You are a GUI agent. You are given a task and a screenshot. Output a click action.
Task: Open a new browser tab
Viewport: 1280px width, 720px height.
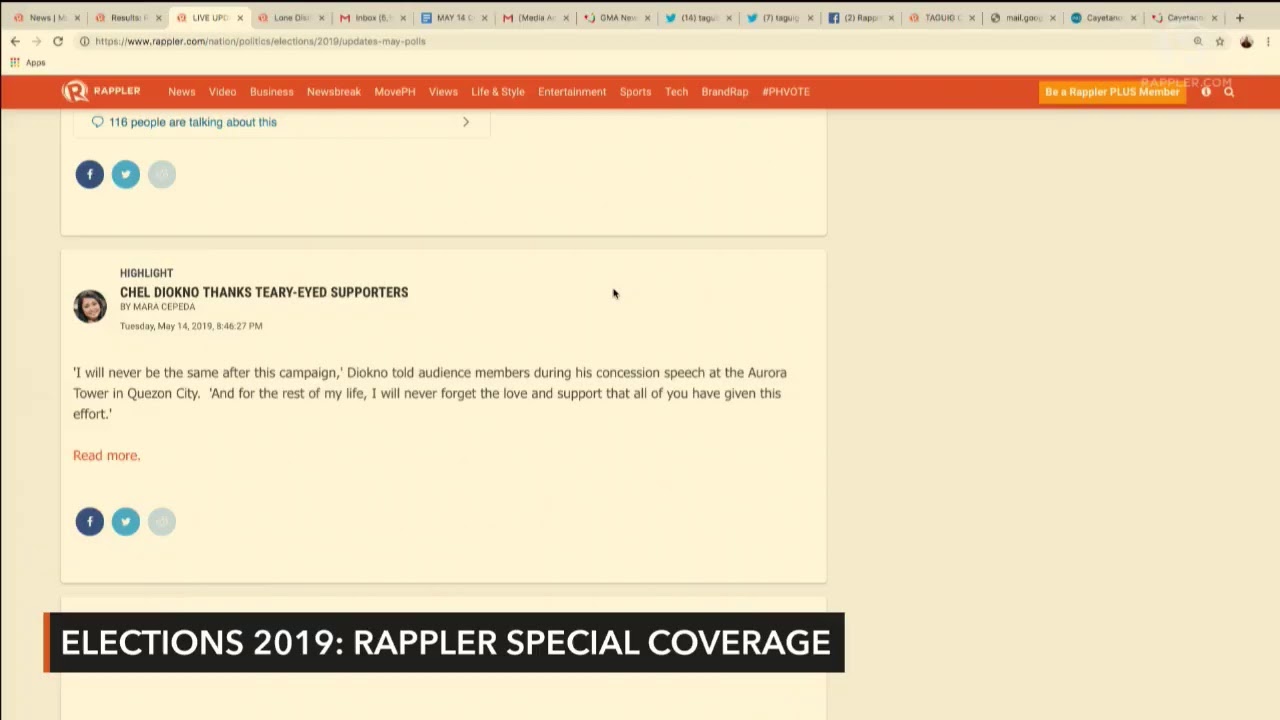[x=1240, y=18]
